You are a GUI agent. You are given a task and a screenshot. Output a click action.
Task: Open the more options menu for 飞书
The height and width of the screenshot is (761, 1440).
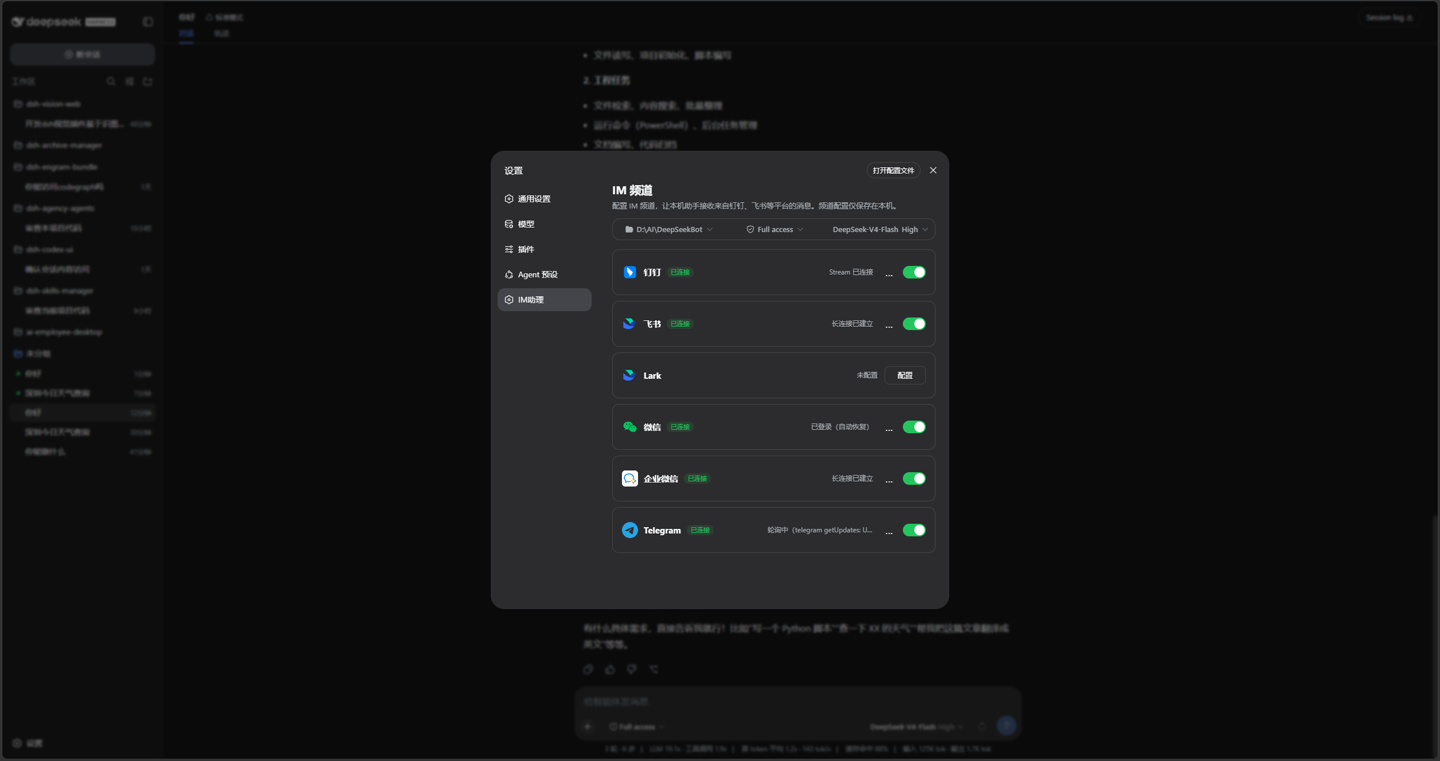click(889, 325)
